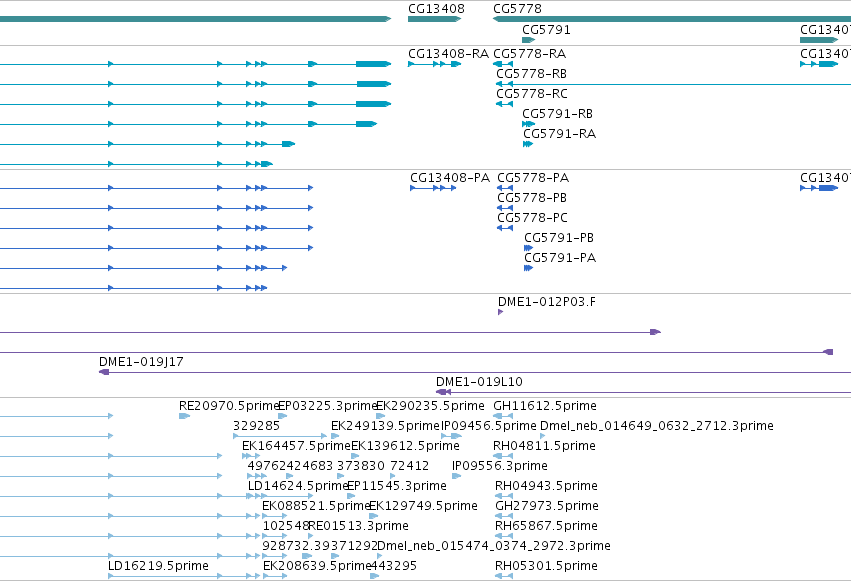851x581 pixels.
Task: Select the 72412 feature
Action: coord(392,476)
